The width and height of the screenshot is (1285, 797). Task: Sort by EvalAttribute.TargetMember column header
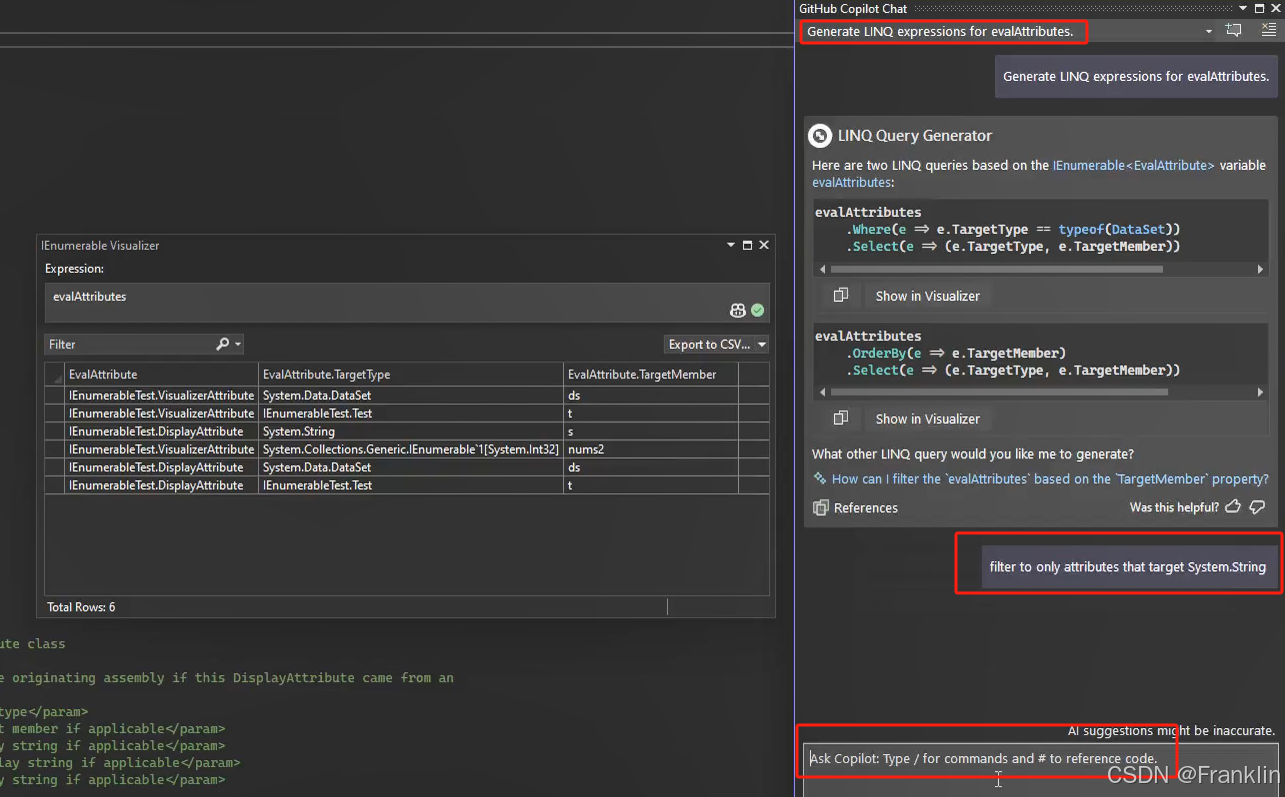click(651, 374)
